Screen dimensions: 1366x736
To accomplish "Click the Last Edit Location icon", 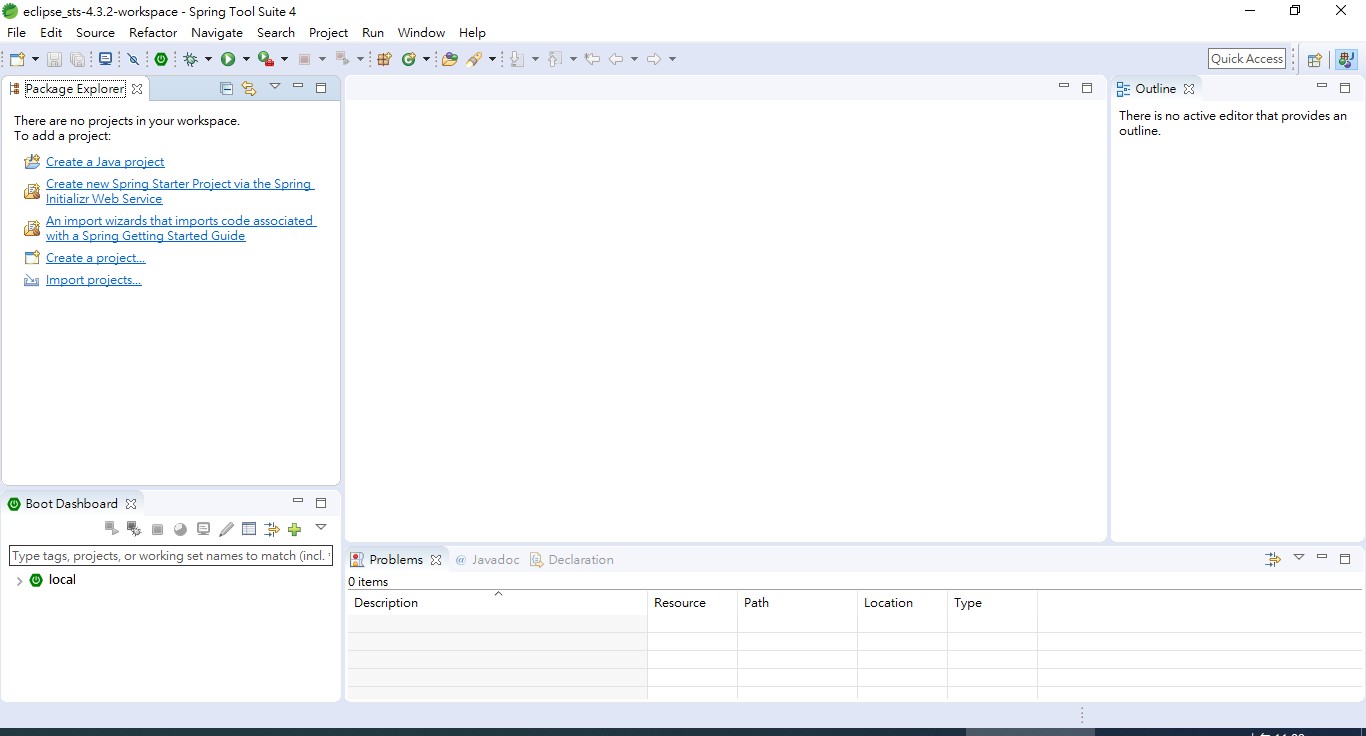I will point(592,59).
